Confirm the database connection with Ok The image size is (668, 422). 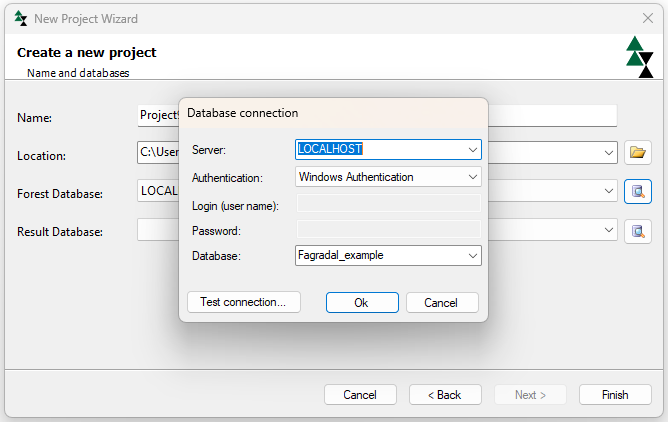[362, 302]
